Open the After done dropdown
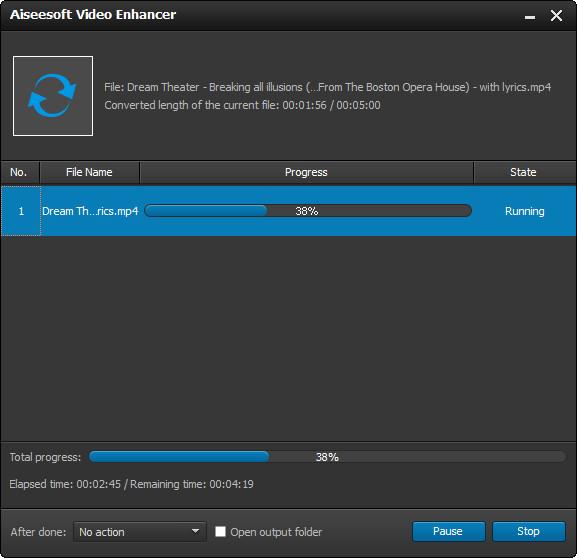577x558 pixels. click(x=139, y=531)
